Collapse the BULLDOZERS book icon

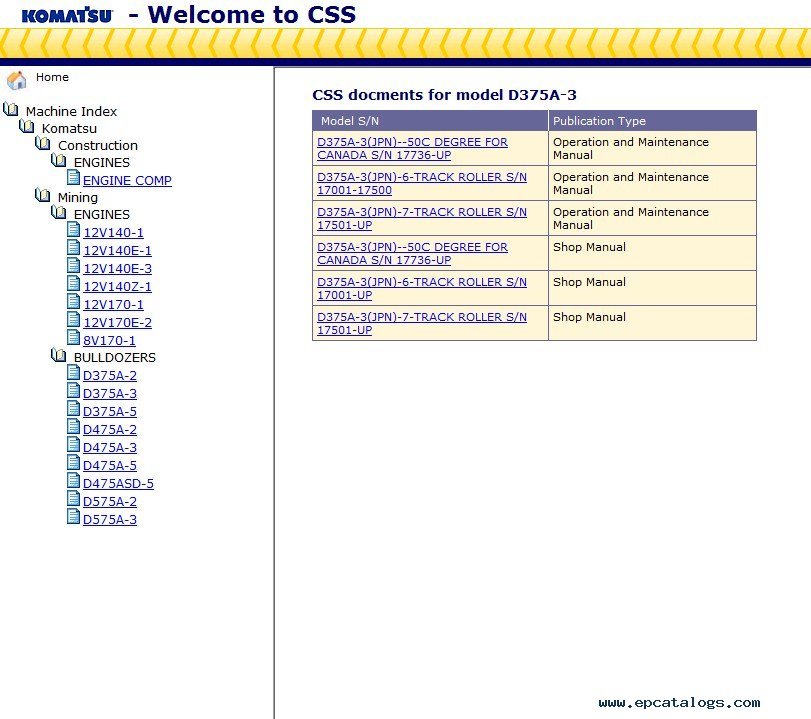[59, 355]
